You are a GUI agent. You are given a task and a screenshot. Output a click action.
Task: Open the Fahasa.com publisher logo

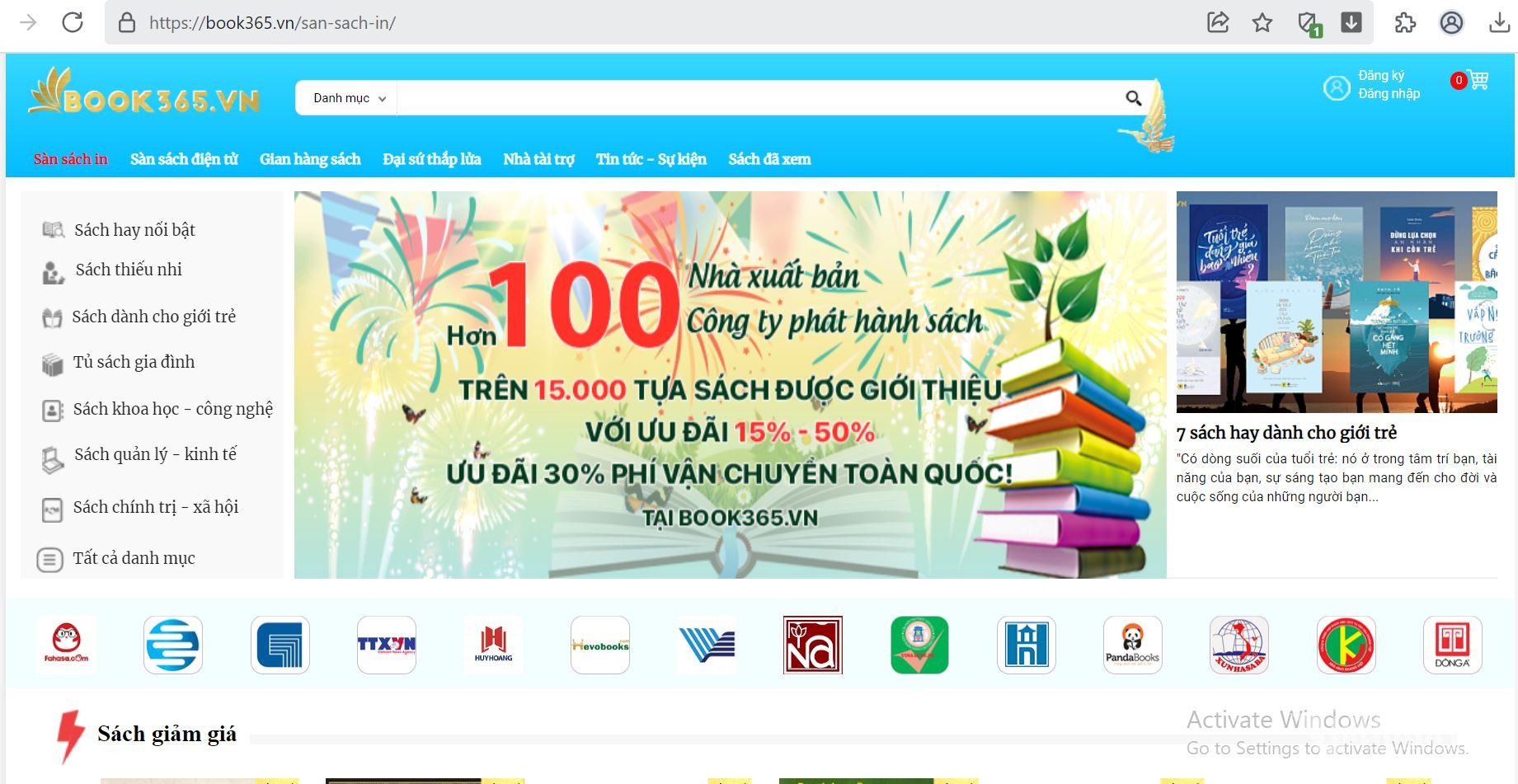click(65, 646)
